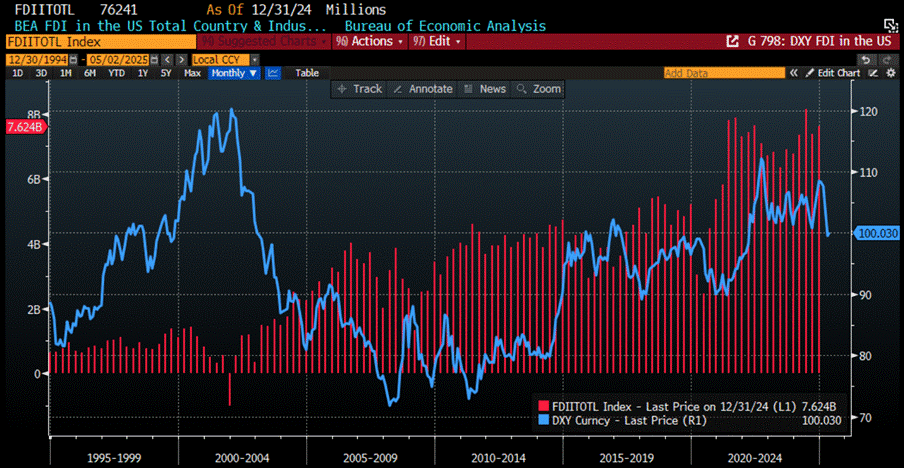Select the Max range

(192, 73)
